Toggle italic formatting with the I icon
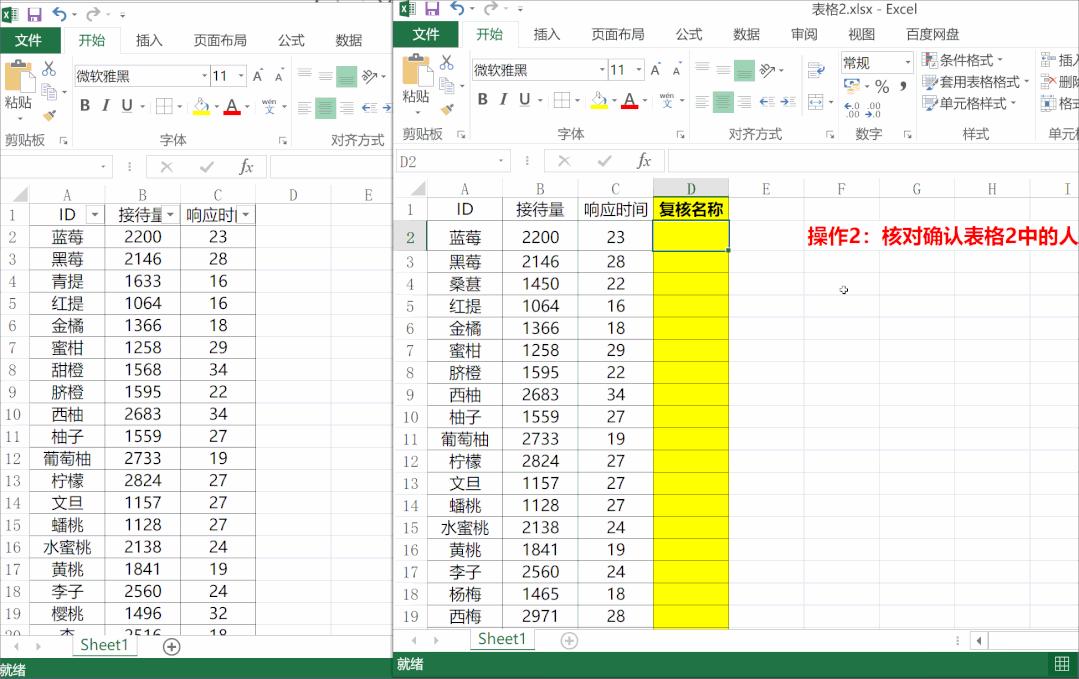Image resolution: width=1079 pixels, height=679 pixels. pyautogui.click(x=503, y=99)
